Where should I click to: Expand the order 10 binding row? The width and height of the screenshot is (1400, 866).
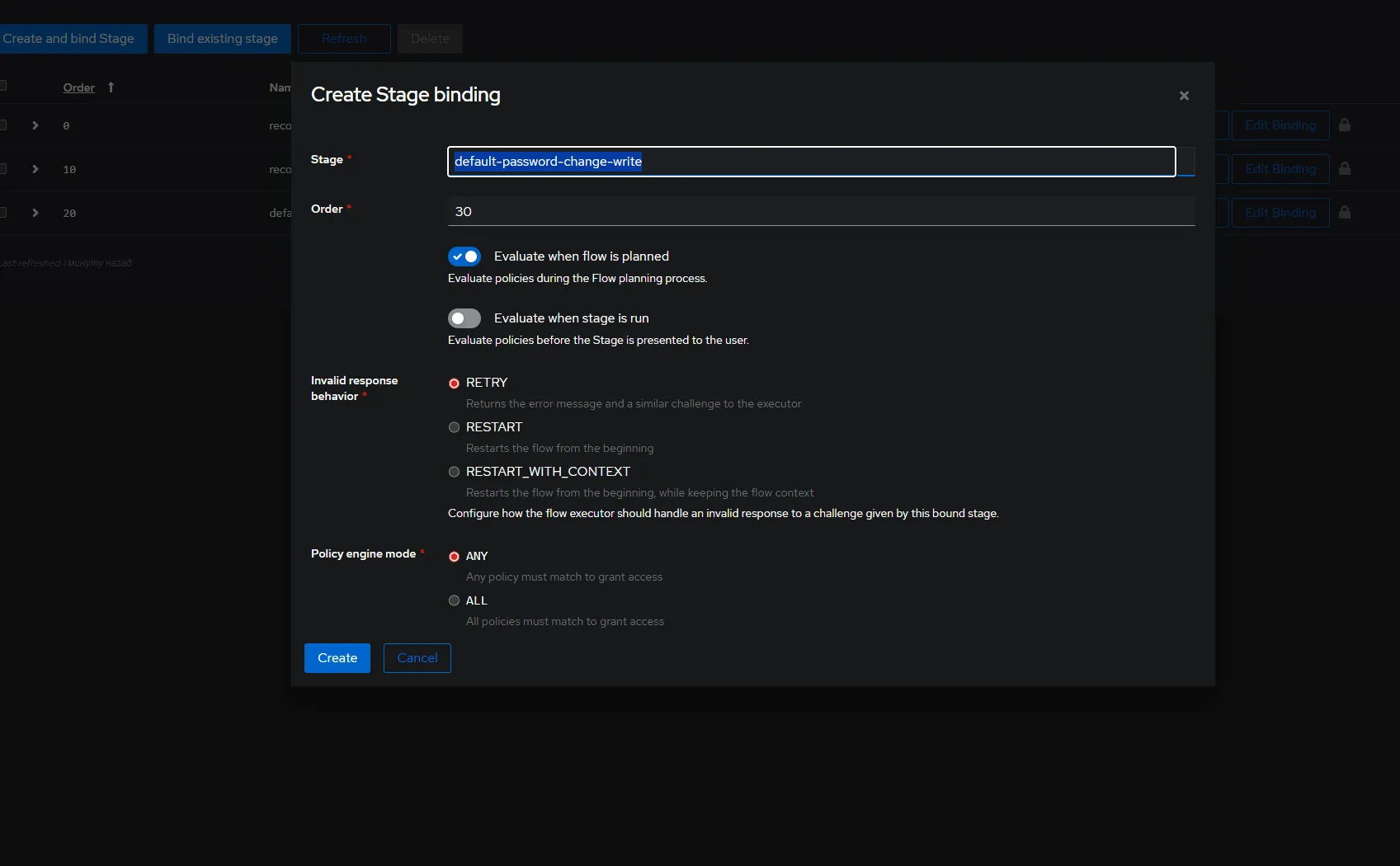35,169
